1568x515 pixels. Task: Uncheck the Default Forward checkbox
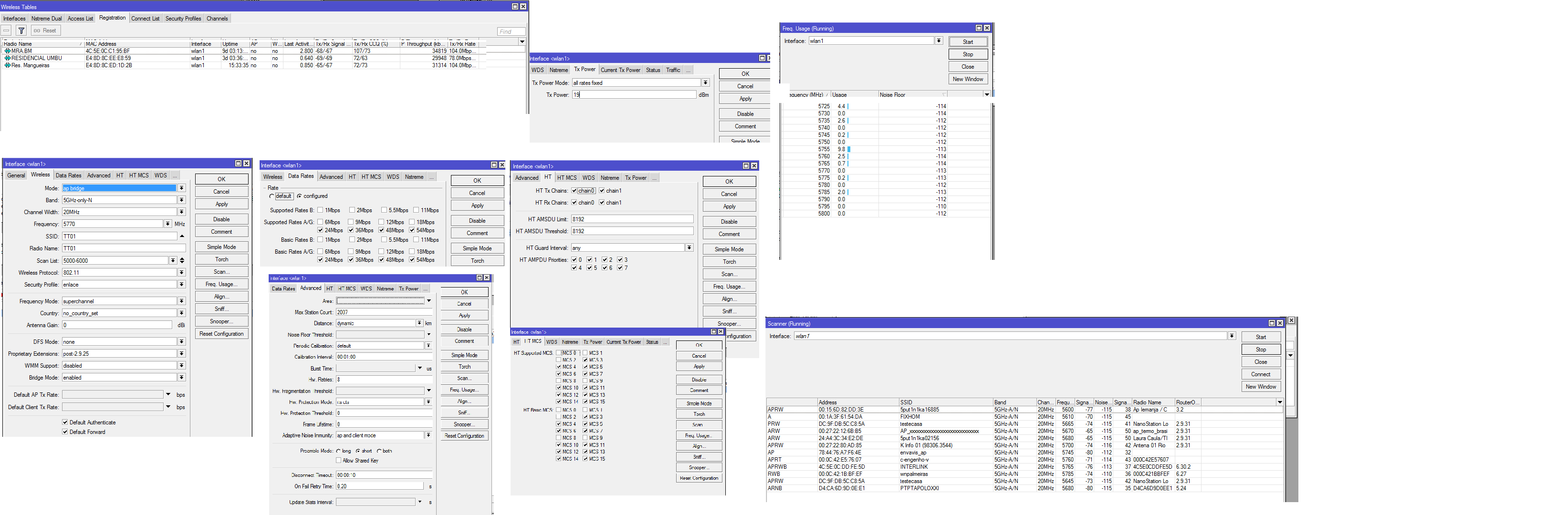click(x=65, y=432)
